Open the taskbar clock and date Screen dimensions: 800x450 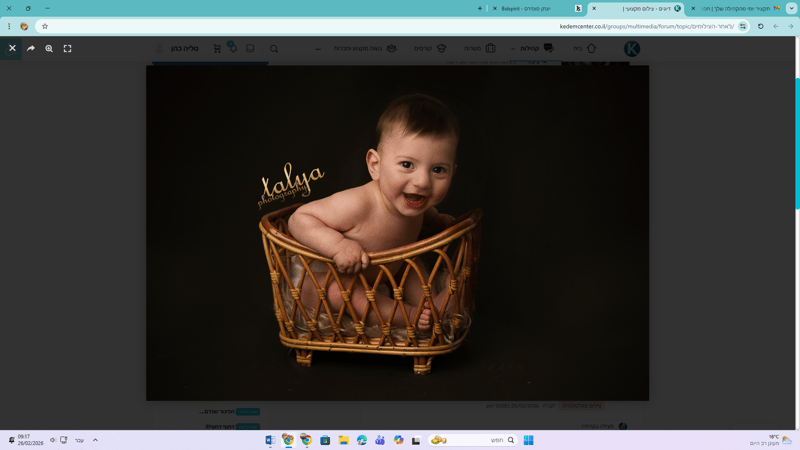click(31, 440)
